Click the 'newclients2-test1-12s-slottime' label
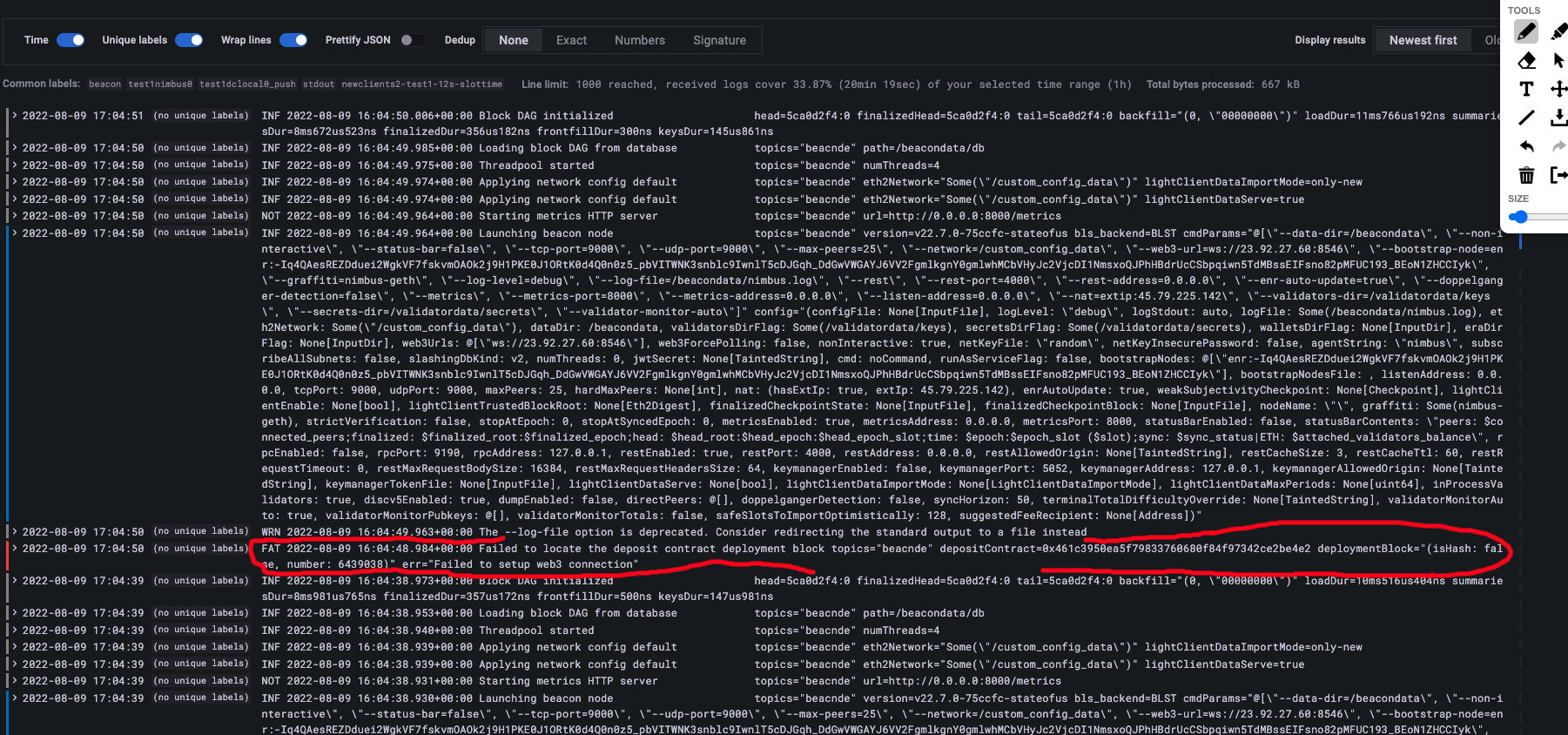 coord(422,84)
